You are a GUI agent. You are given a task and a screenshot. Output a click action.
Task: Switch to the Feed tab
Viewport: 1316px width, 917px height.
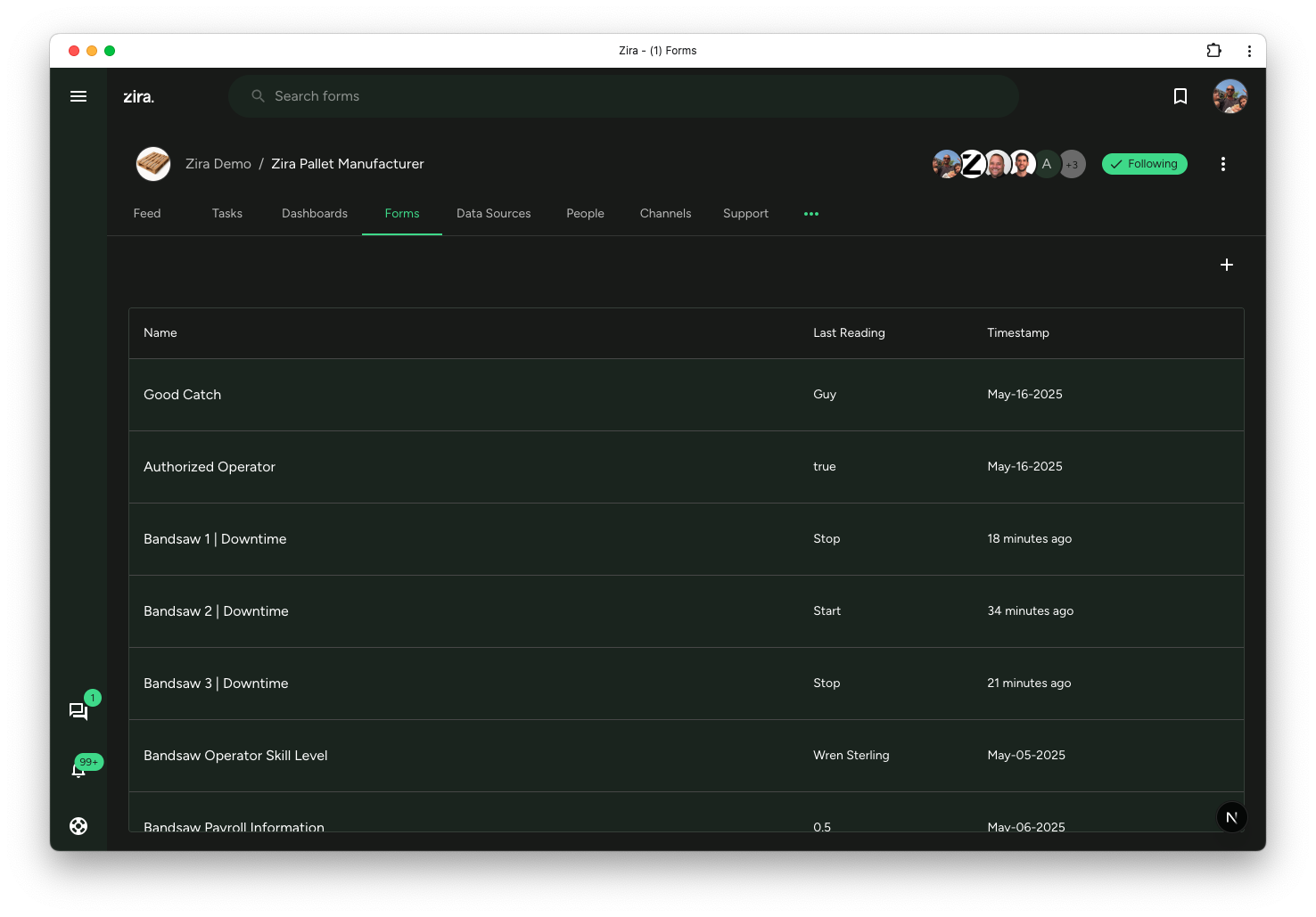pyautogui.click(x=147, y=214)
